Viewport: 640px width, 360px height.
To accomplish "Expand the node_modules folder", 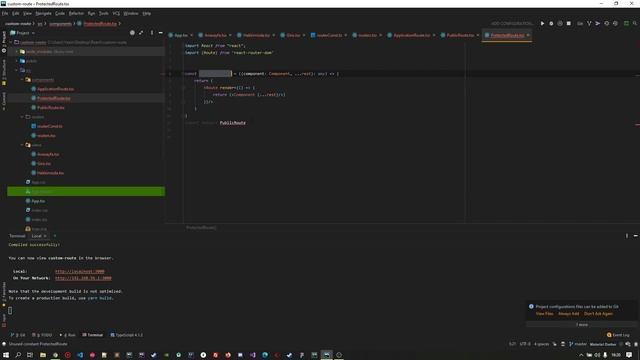I will [x=17, y=52].
